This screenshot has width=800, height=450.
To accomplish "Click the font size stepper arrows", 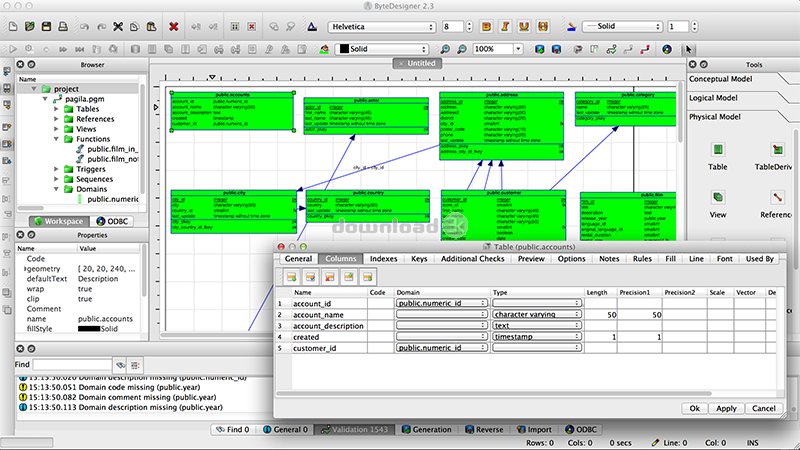I will (469, 27).
